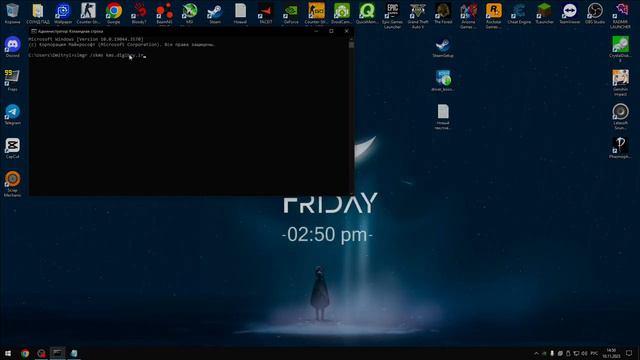Show hidden tray icons chevron

[x=536, y=353]
